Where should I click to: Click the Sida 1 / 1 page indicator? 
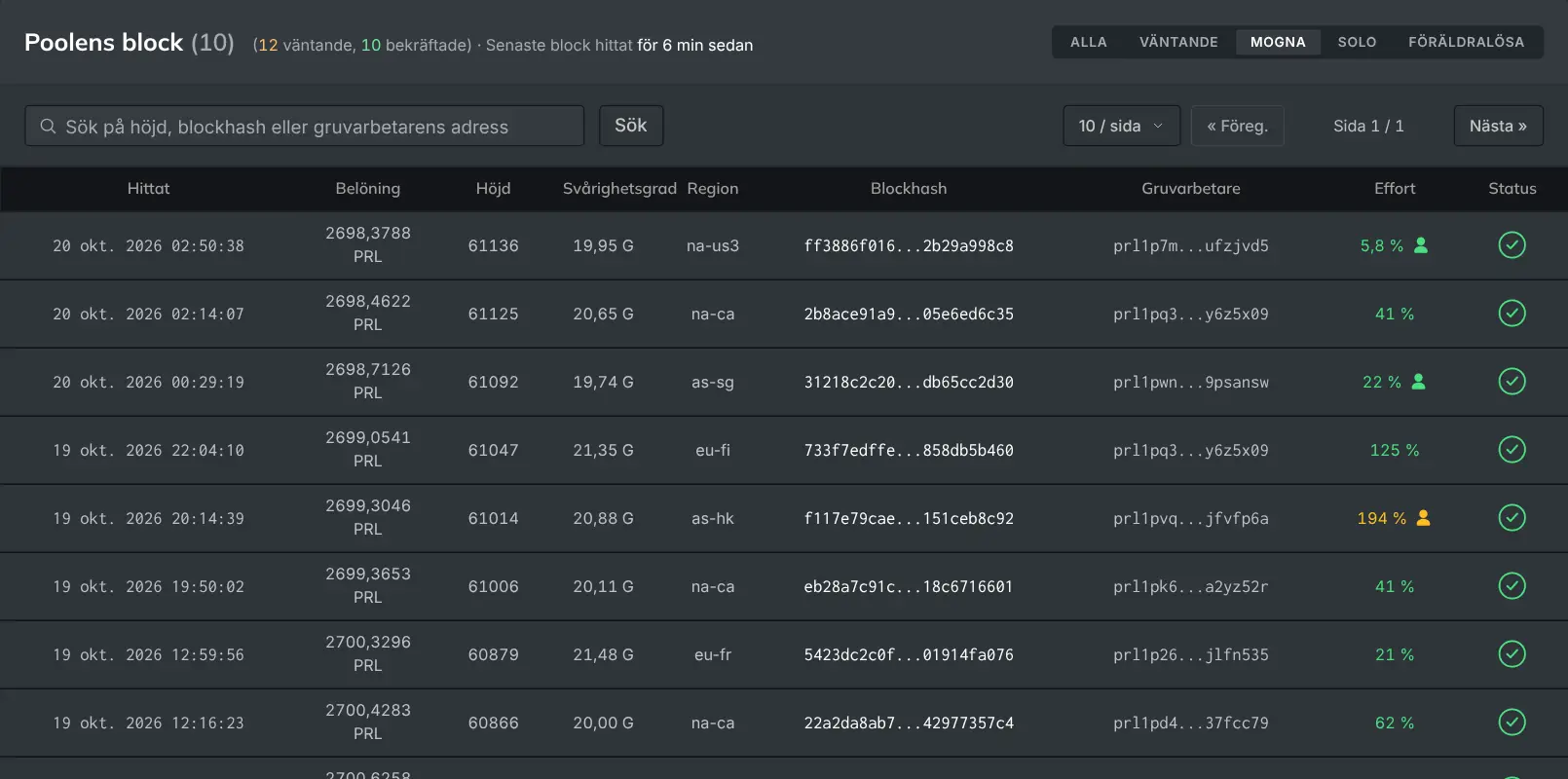[1368, 126]
